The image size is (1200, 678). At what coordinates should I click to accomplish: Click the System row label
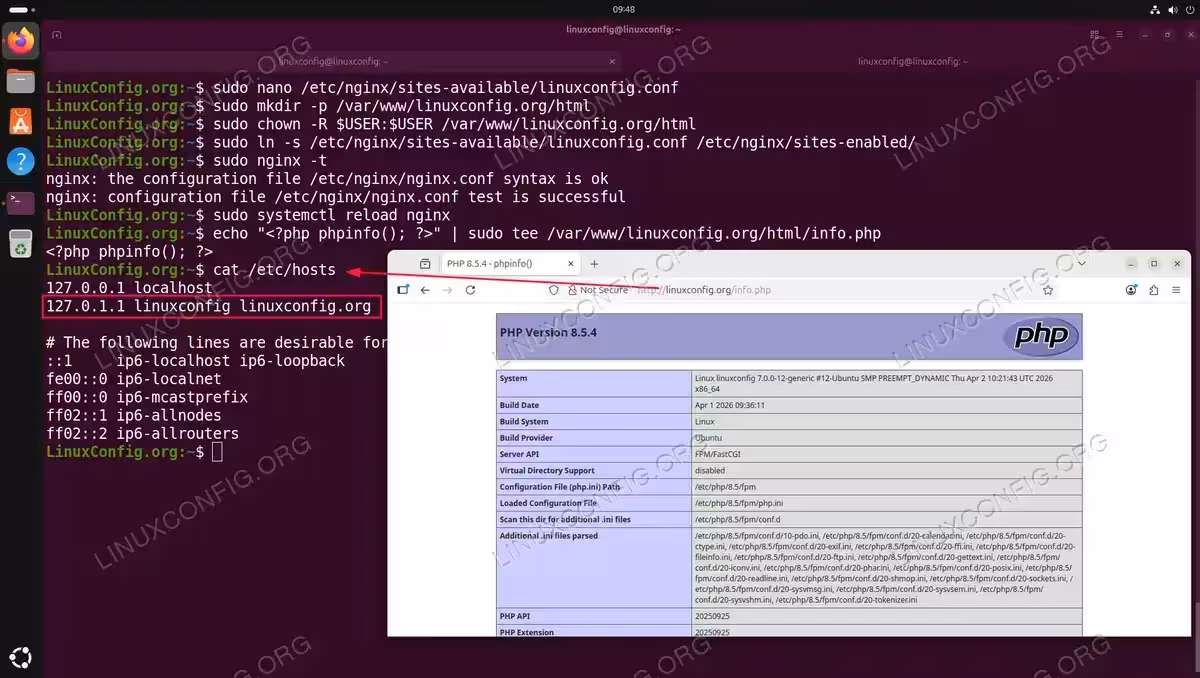coord(514,378)
